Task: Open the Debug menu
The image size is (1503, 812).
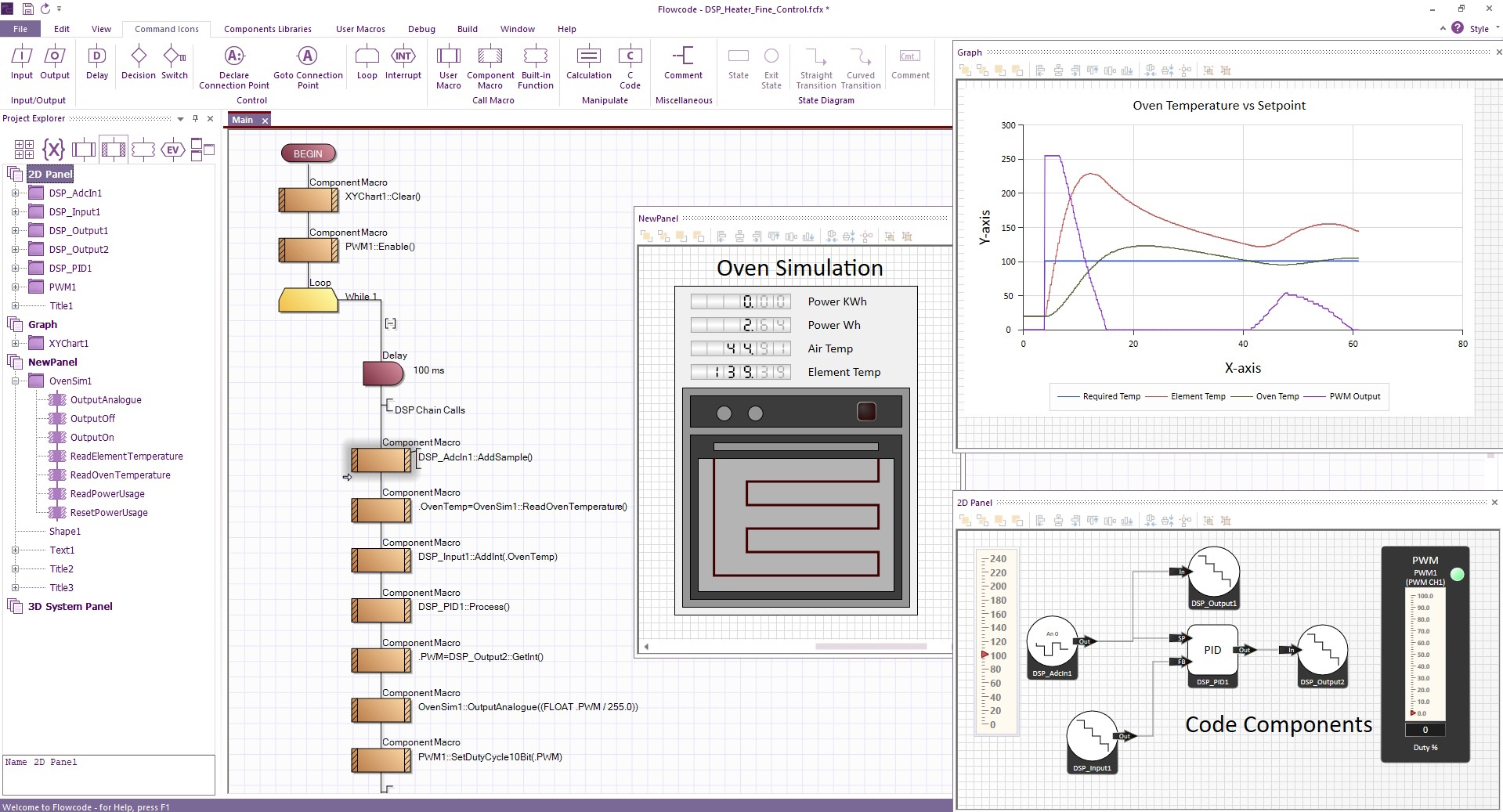Action: coord(421,29)
